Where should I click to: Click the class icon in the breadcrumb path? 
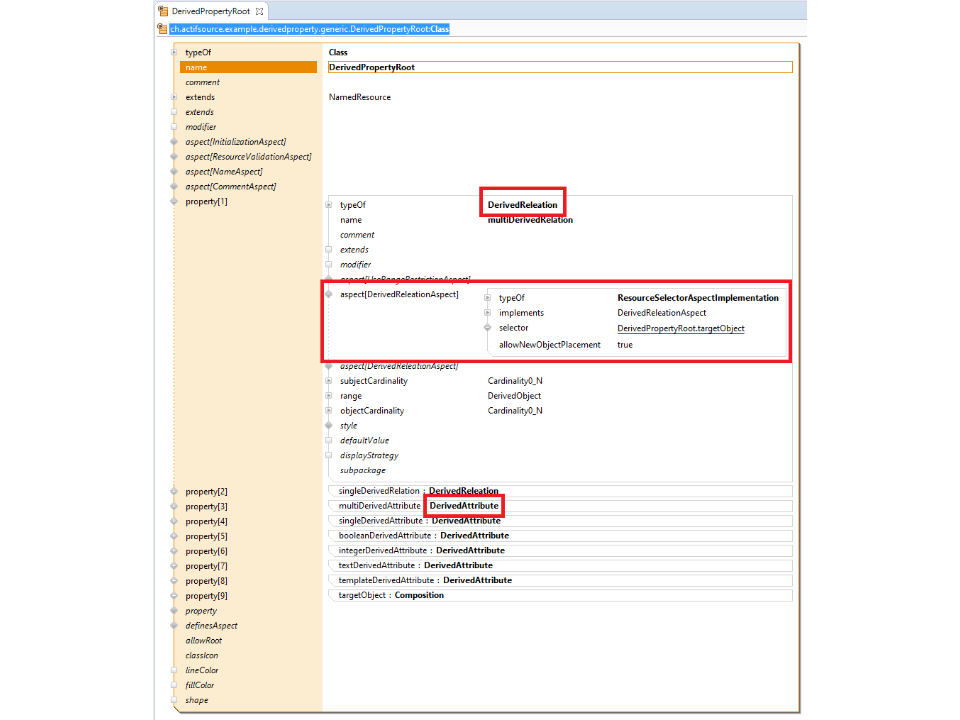pos(162,29)
